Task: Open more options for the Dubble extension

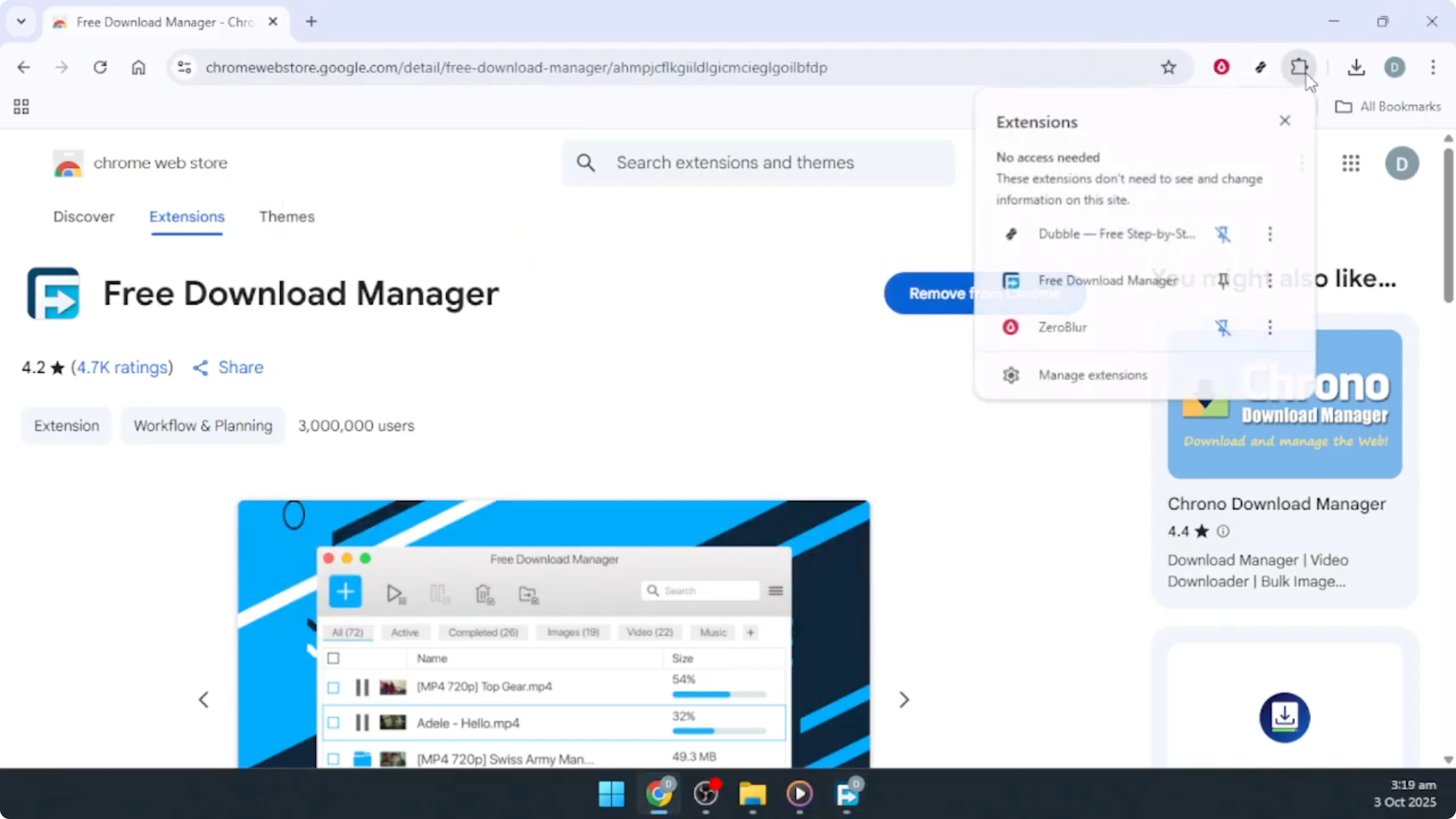Action: 1270,234
